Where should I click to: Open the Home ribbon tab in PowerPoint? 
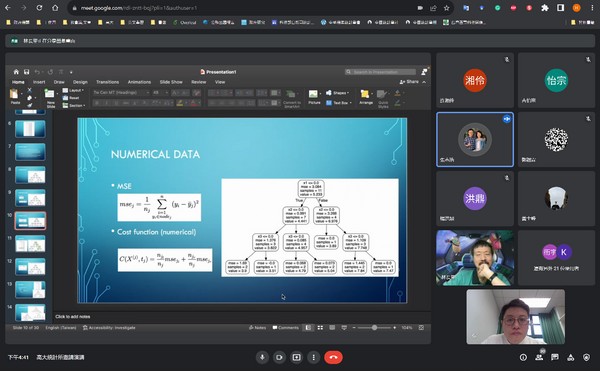click(18, 82)
